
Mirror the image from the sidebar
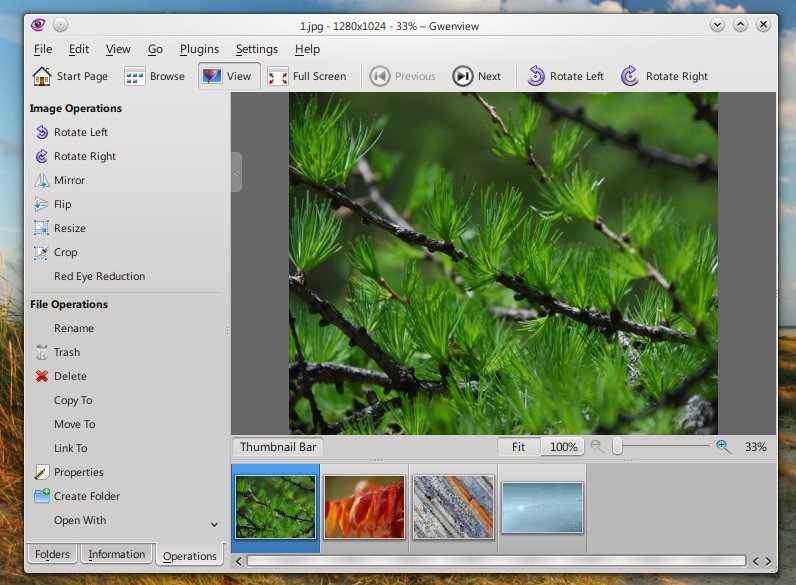(x=60, y=180)
